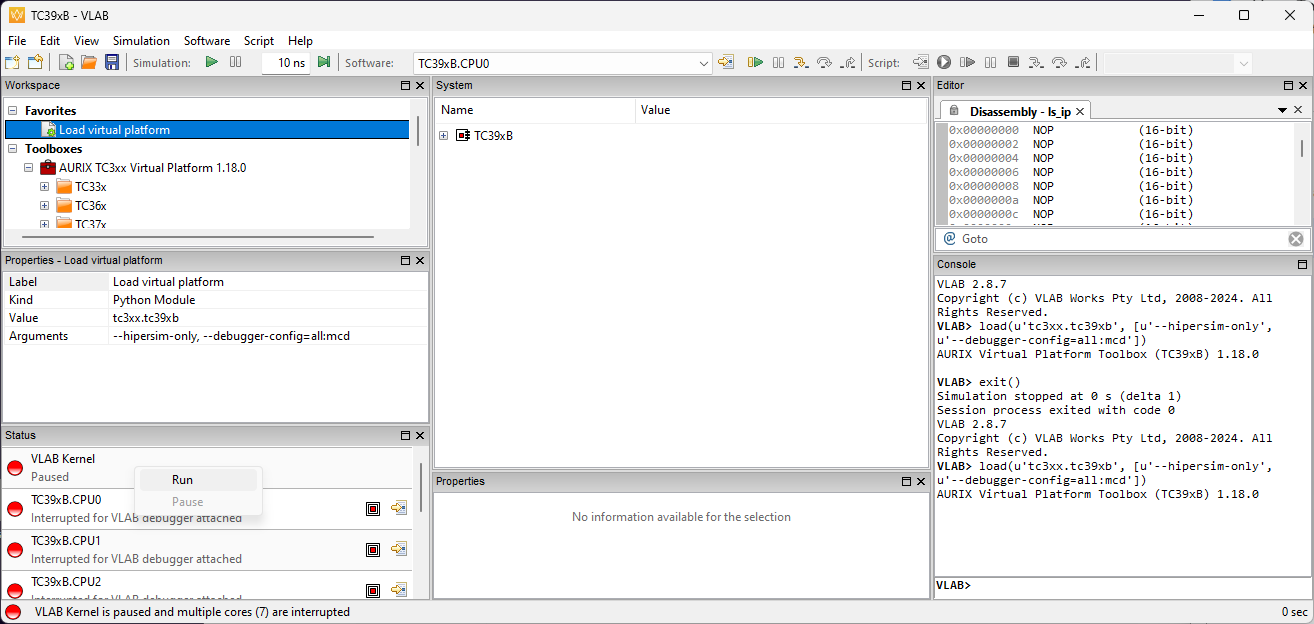
Task: Open the Edit menu
Action: point(50,41)
